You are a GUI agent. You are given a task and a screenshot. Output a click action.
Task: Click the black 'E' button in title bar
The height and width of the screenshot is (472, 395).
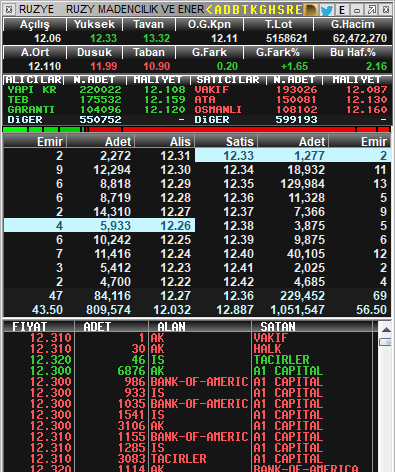[342, 10]
